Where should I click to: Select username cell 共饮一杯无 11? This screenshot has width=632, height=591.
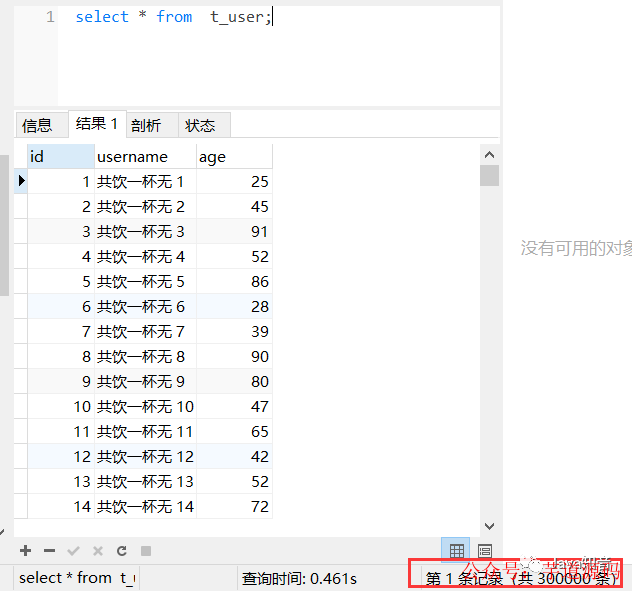click(145, 431)
